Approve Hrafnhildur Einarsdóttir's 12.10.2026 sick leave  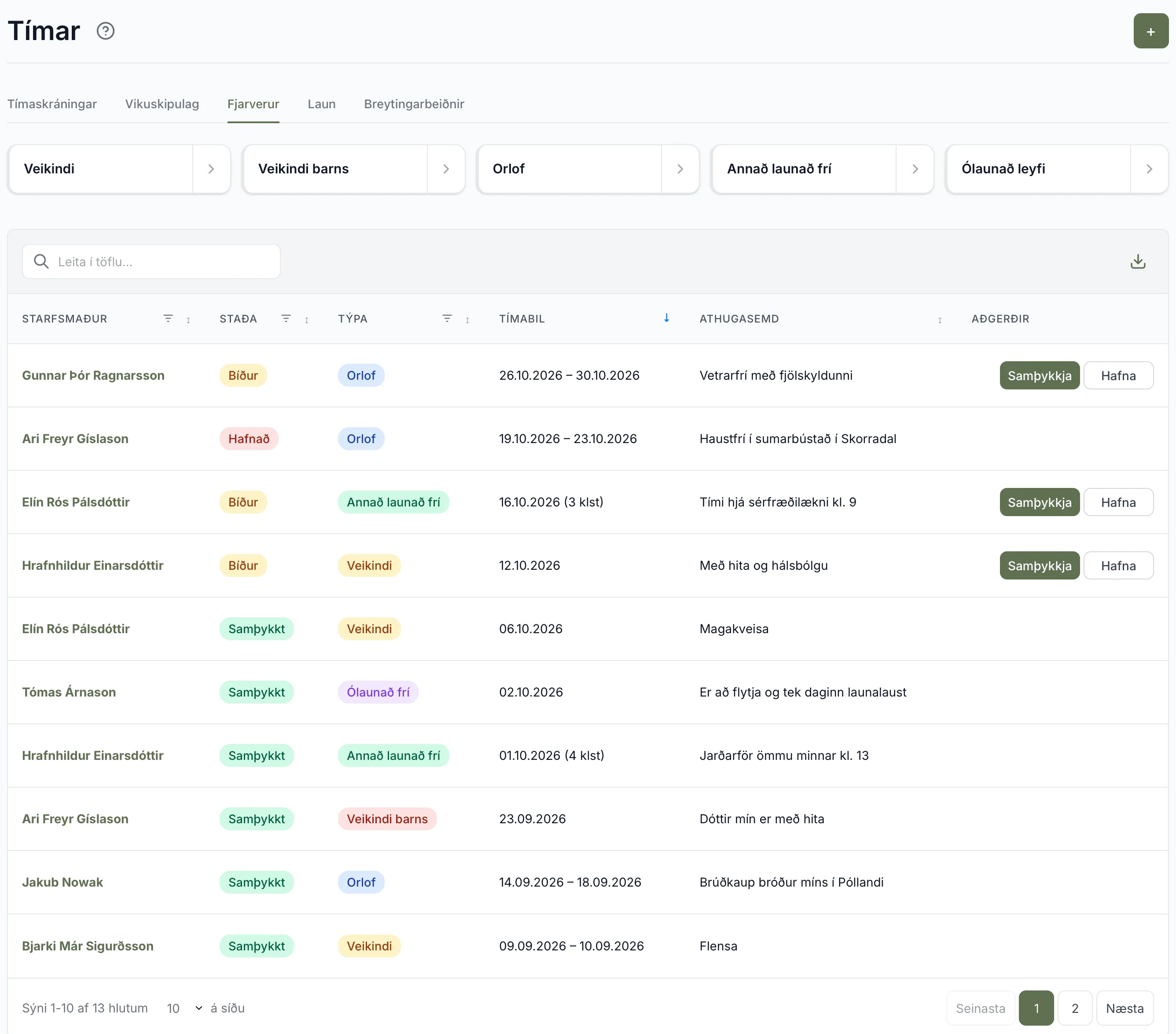(1039, 565)
